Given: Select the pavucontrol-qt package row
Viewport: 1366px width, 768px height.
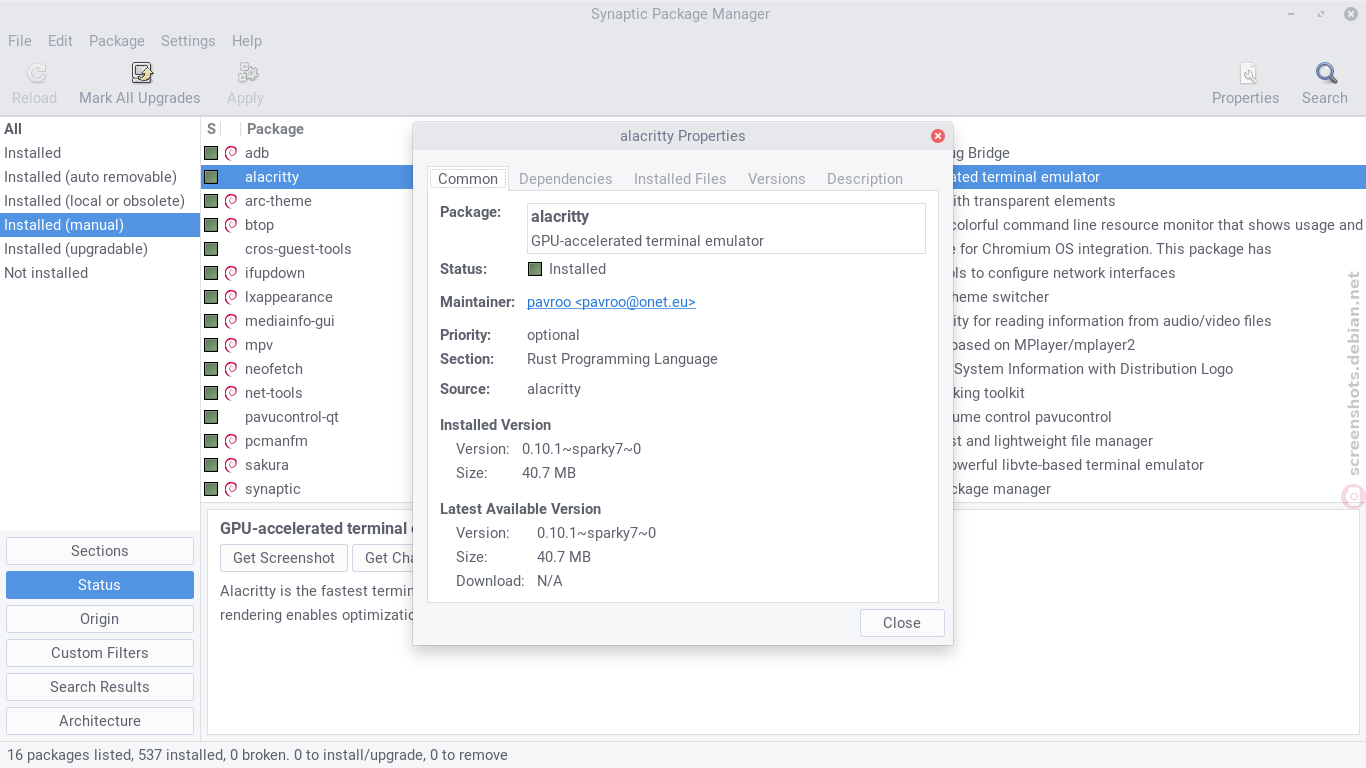Looking at the screenshot, I should coord(292,417).
